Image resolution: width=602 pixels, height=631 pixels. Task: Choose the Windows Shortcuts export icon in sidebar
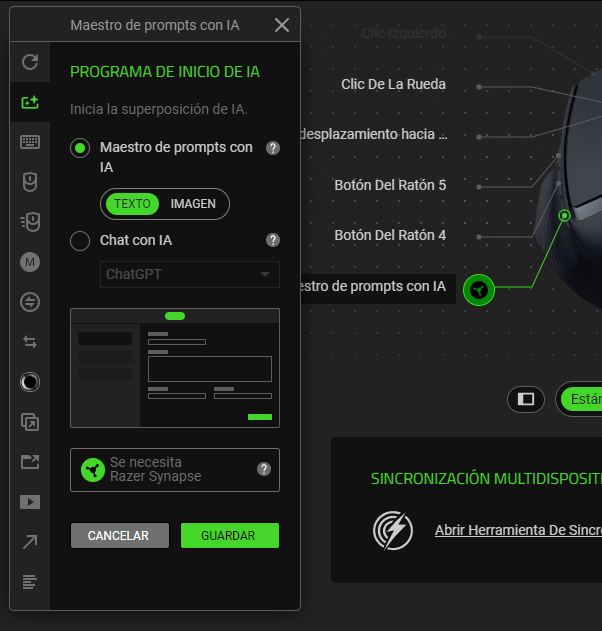30,462
